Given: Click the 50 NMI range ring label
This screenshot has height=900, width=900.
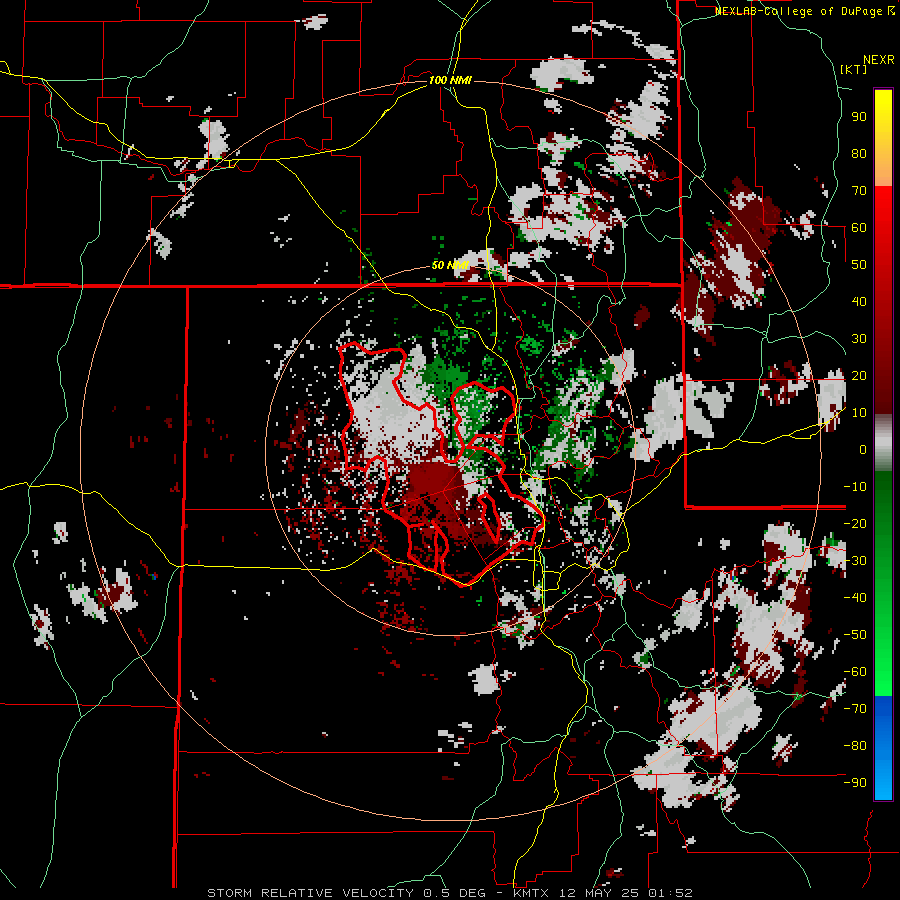Looking at the screenshot, I should coord(450,265).
